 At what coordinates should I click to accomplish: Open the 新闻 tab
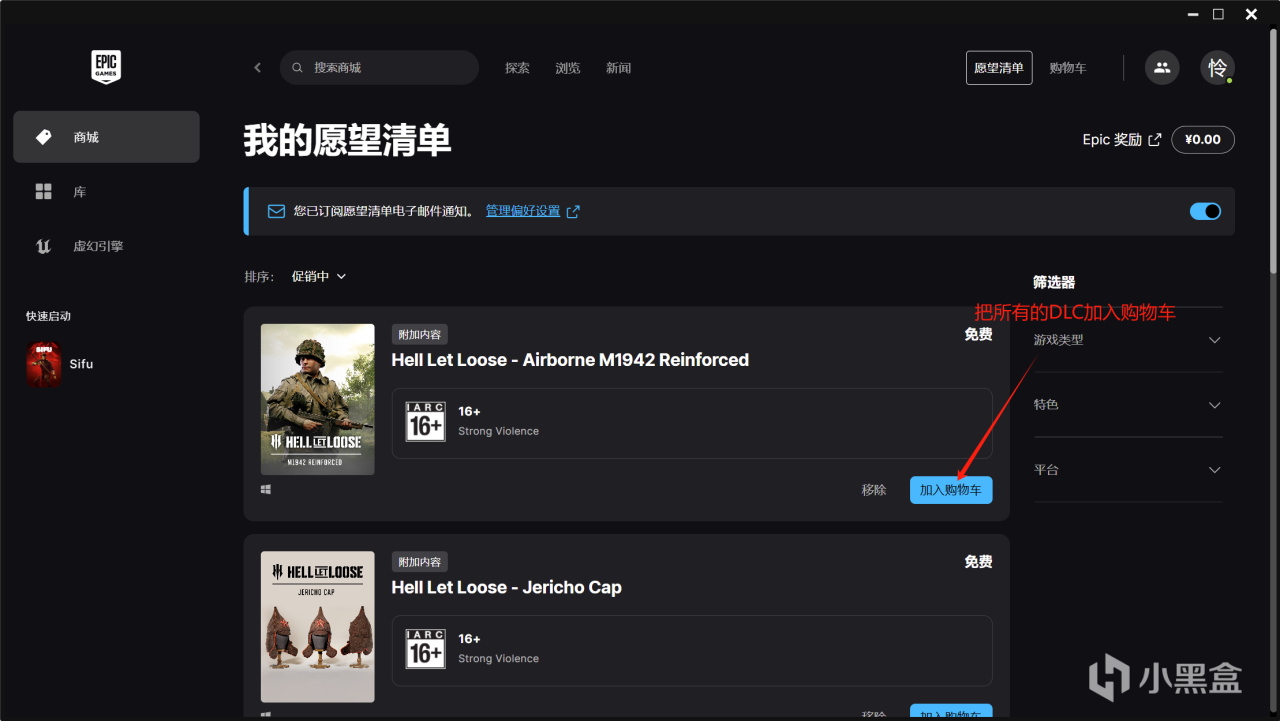click(618, 68)
